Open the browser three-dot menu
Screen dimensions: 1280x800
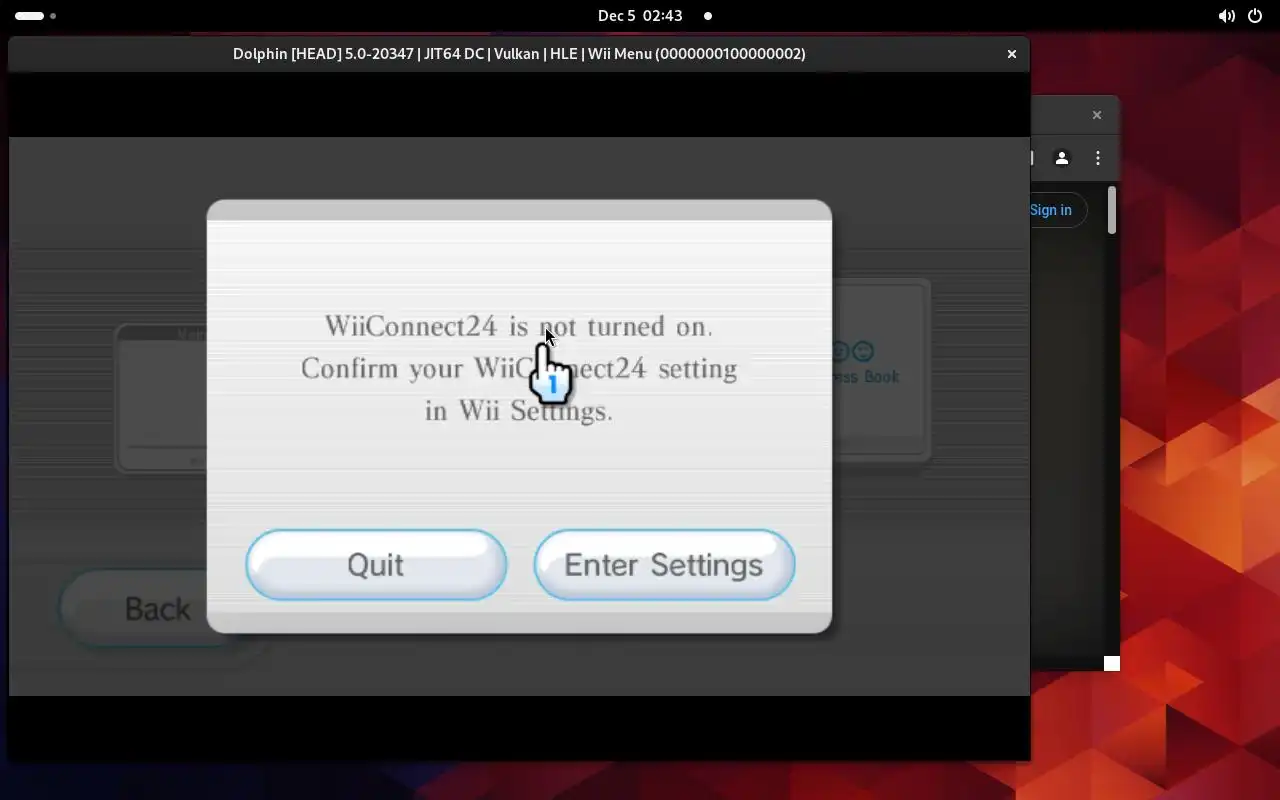click(x=1098, y=158)
